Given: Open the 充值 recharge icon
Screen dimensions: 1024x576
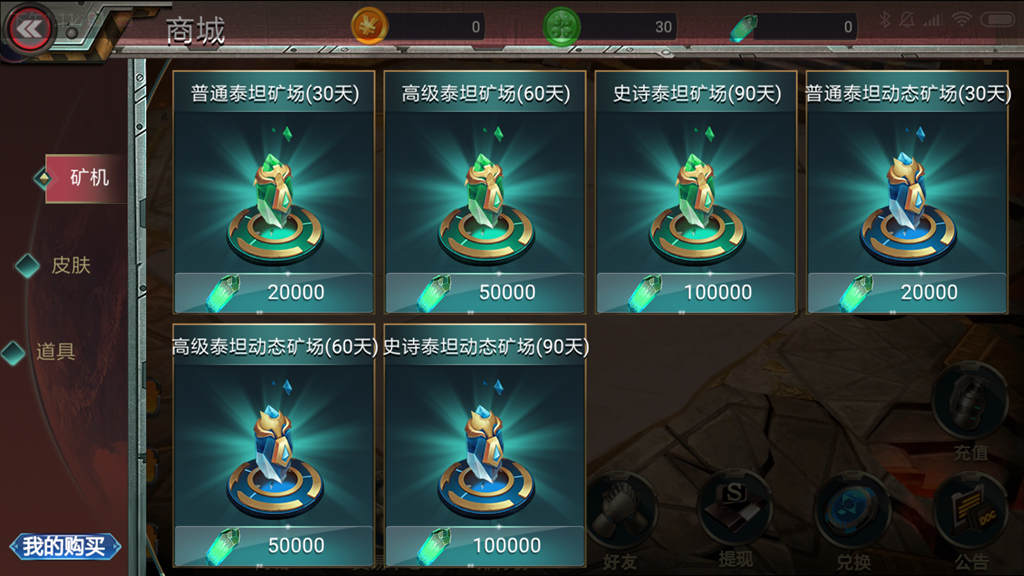Looking at the screenshot, I should [x=970, y=413].
